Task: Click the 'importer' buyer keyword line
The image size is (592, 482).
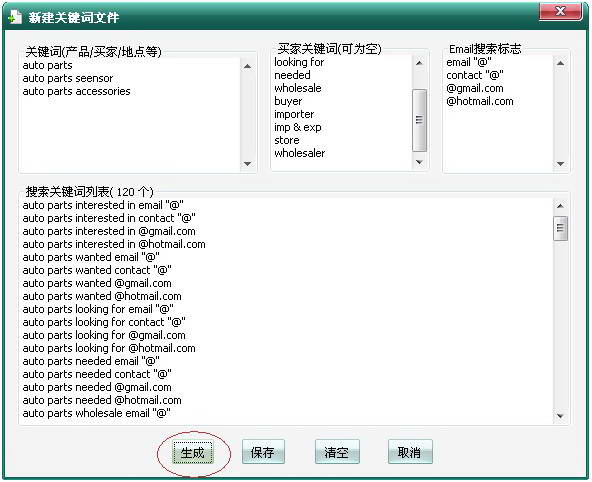Action: coord(294,114)
